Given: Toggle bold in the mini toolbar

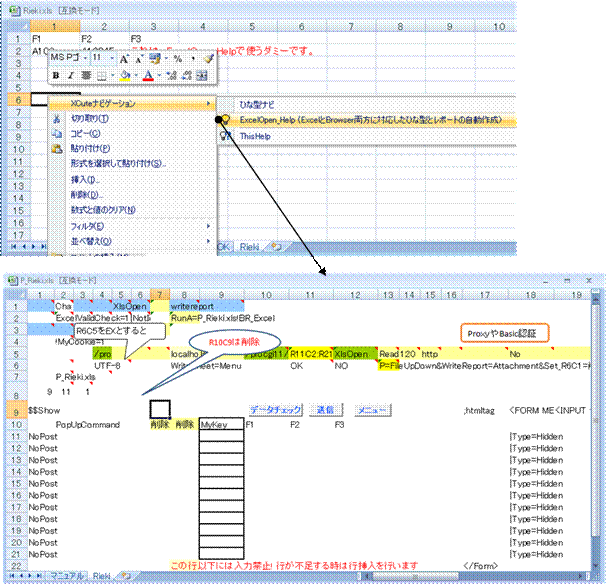Looking at the screenshot, I should tap(56, 75).
